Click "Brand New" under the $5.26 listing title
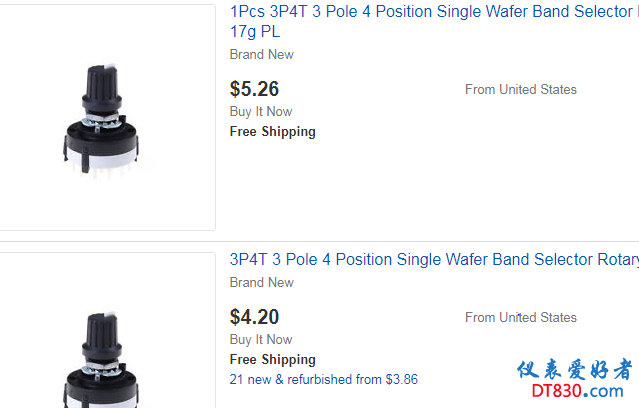Viewport: 639px width, 408px height. tap(262, 54)
